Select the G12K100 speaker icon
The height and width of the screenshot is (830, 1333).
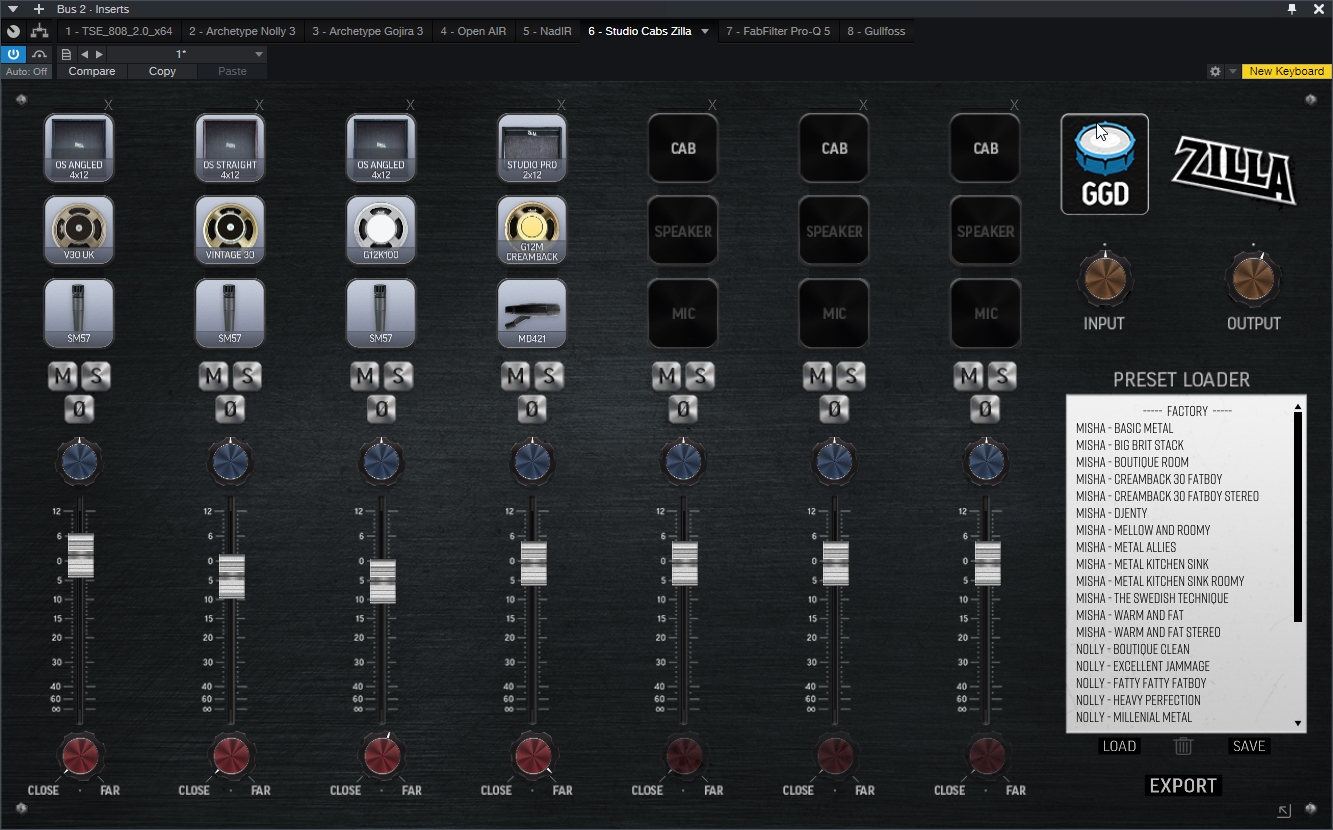coord(381,230)
